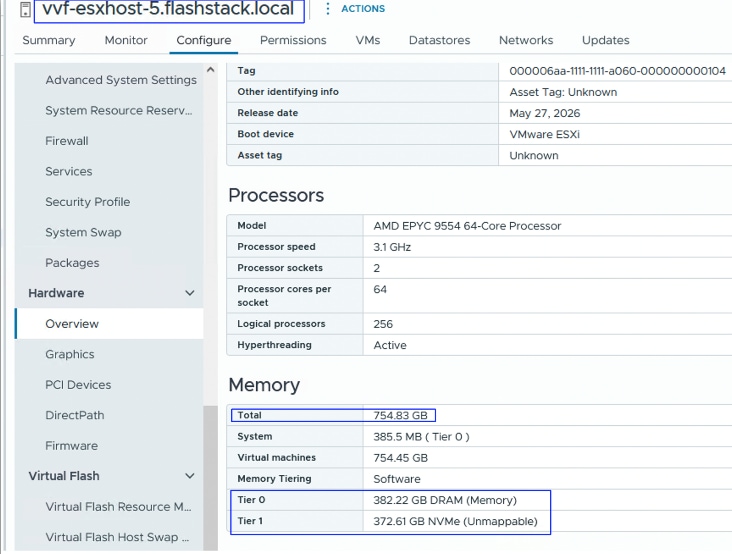732x554 pixels.
Task: Collapse the Hardware section chevron
Action: point(190,293)
